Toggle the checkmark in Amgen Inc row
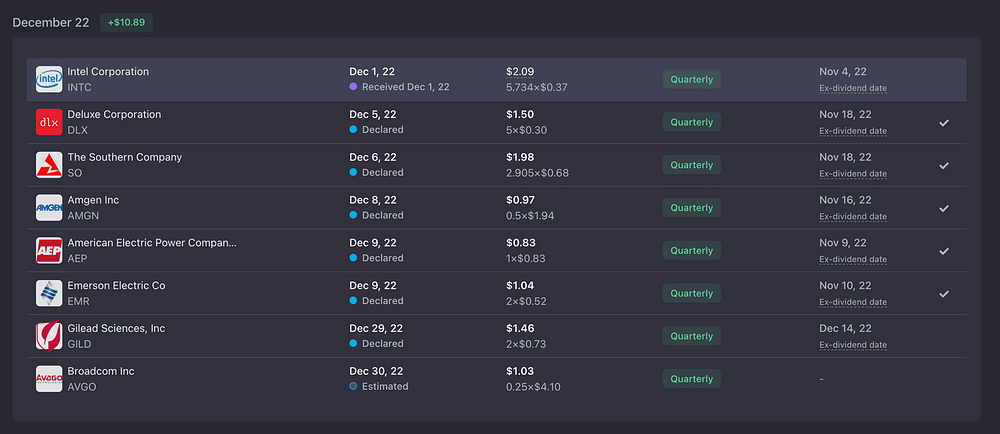The image size is (1000, 434). pyautogui.click(x=944, y=208)
